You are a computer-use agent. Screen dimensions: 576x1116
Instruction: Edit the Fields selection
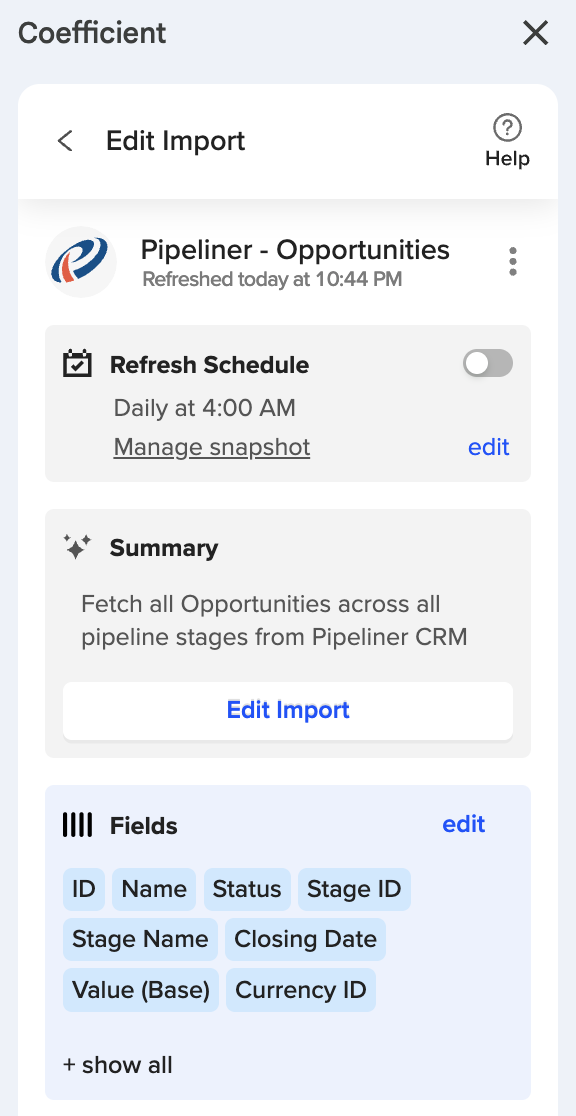(464, 824)
